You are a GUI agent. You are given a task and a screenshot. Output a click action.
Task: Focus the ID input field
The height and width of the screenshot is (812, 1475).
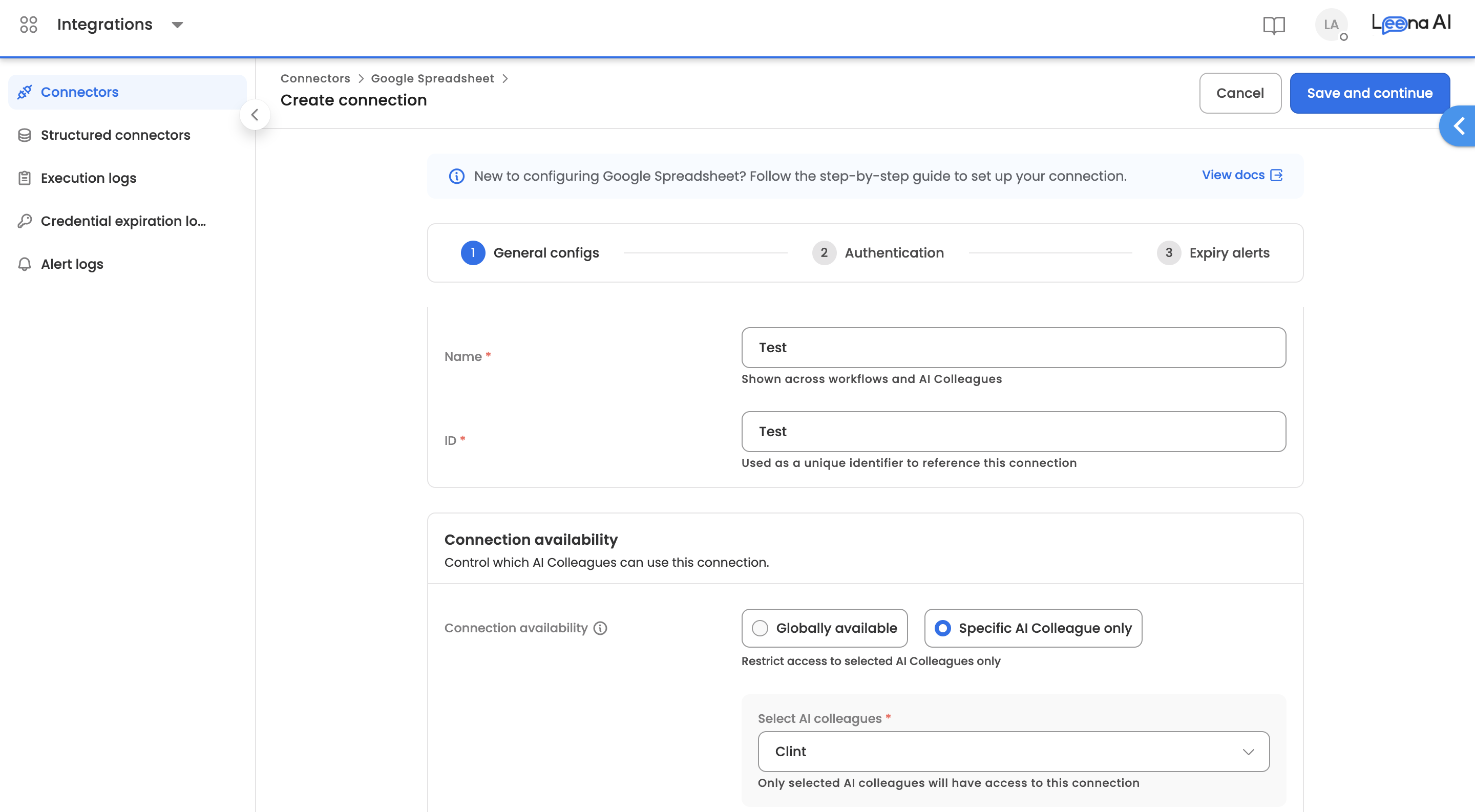point(1014,432)
